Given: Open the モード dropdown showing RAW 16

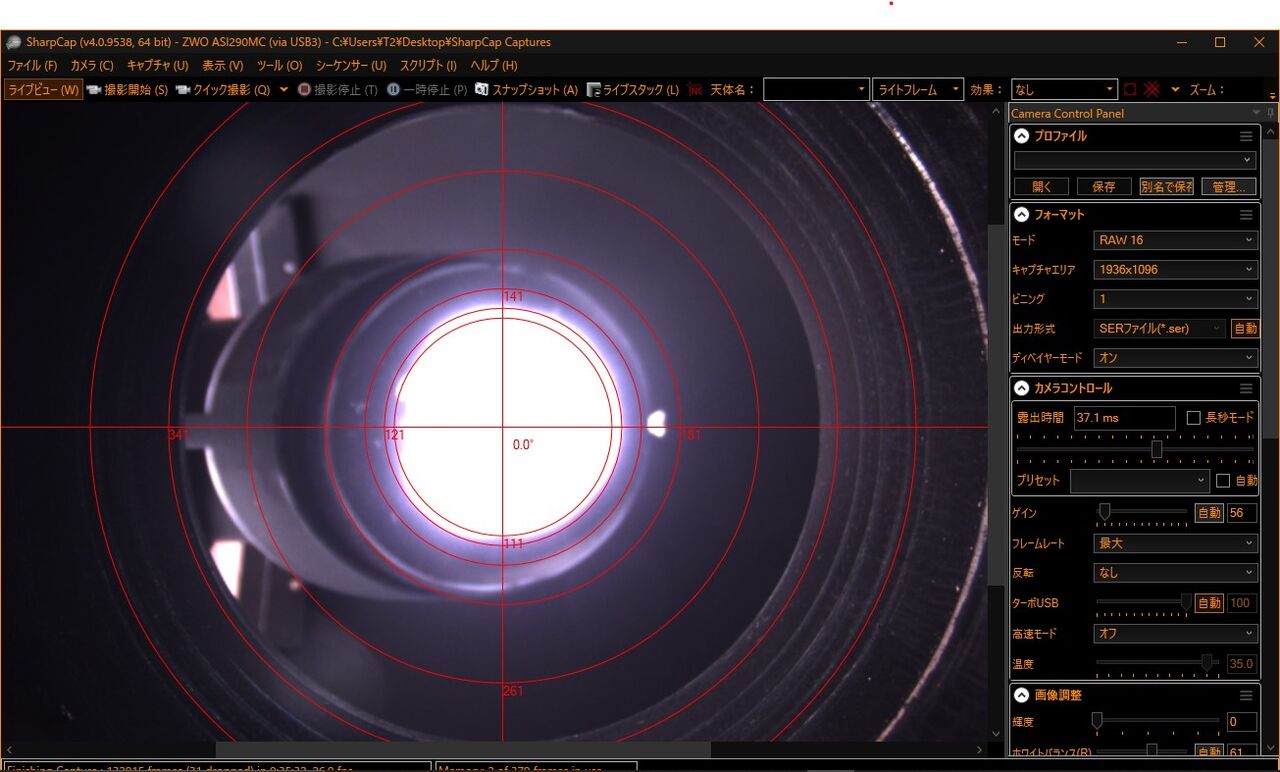Looking at the screenshot, I should [1175, 240].
